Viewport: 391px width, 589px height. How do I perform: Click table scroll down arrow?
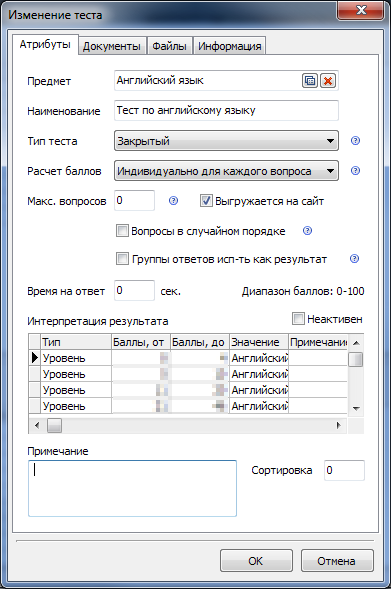click(356, 408)
